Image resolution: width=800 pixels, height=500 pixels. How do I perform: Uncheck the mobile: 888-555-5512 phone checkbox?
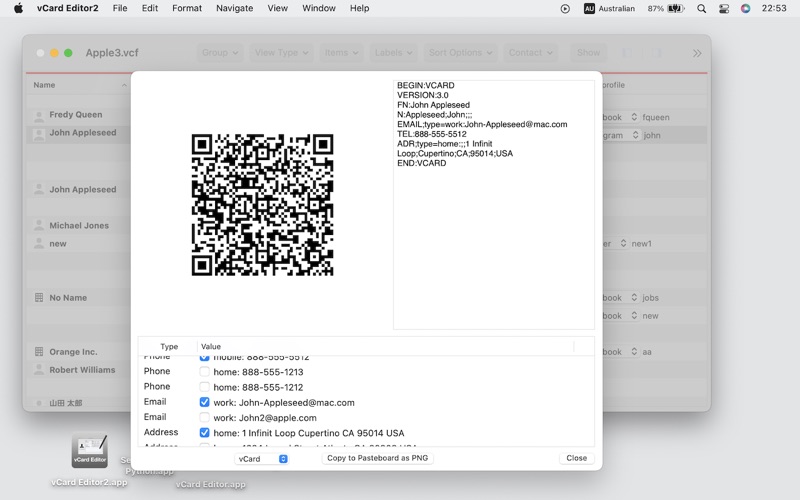tap(204, 357)
